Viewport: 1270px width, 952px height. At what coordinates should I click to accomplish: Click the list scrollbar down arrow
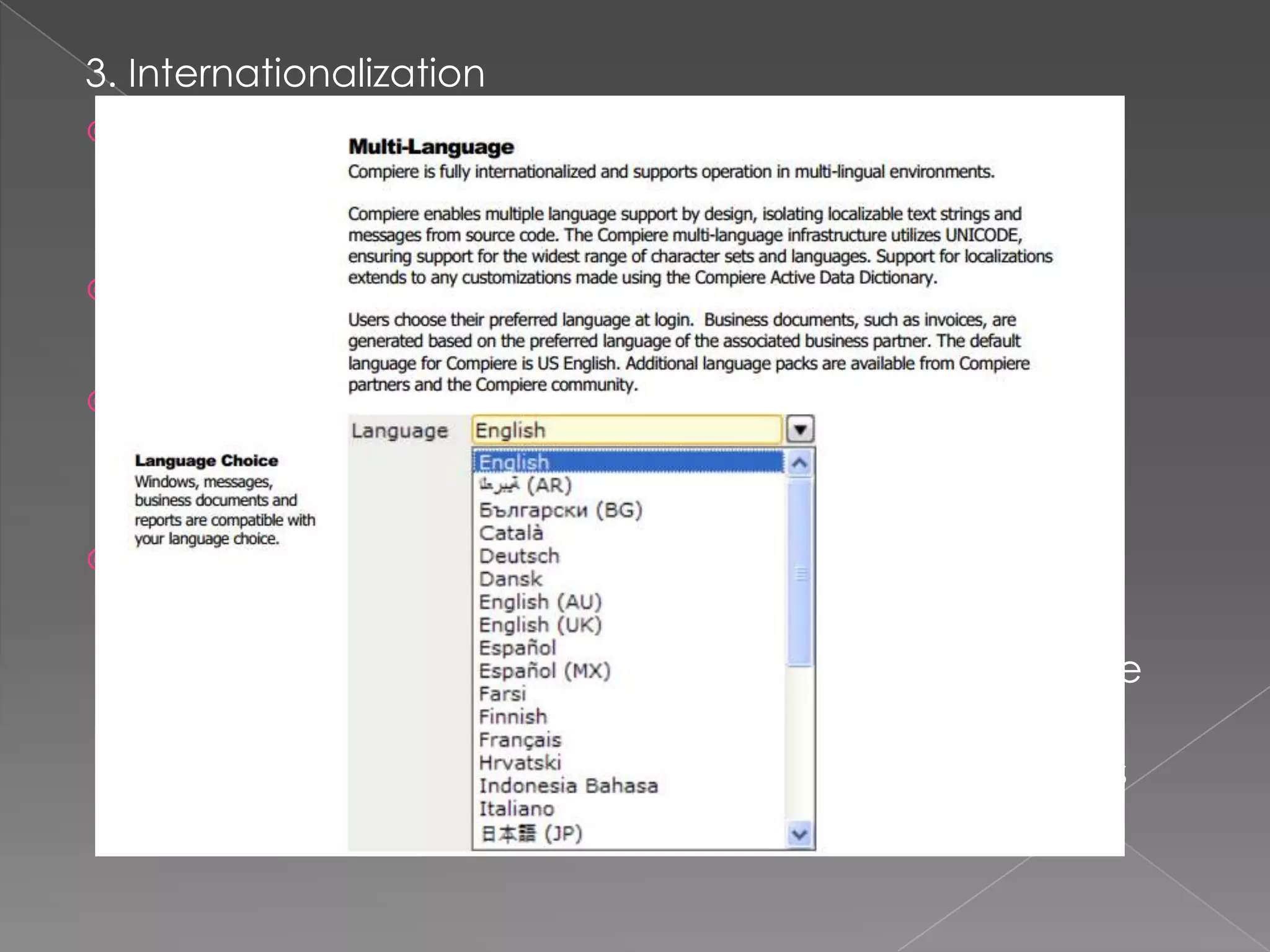pyautogui.click(x=800, y=834)
